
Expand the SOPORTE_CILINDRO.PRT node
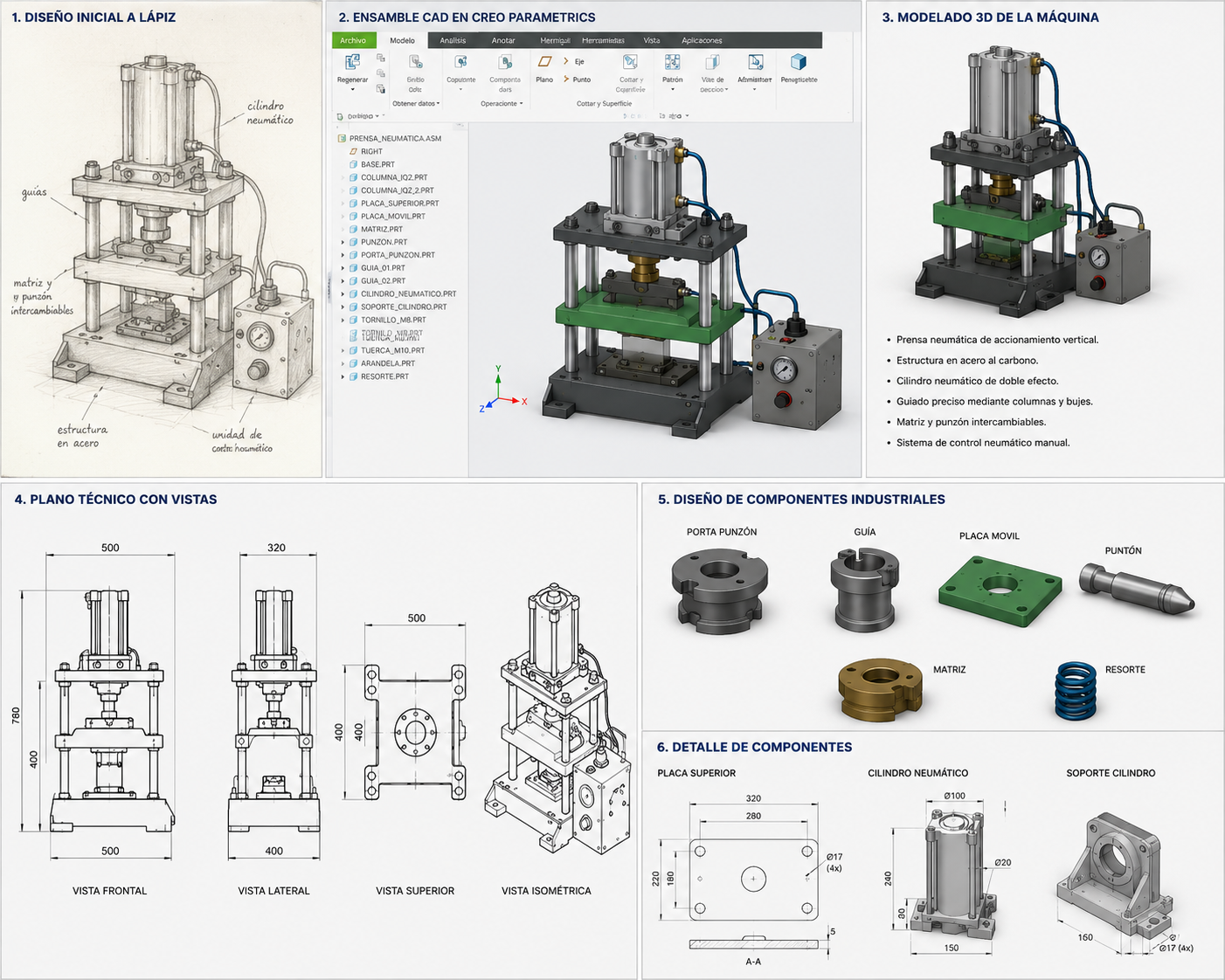343,307
